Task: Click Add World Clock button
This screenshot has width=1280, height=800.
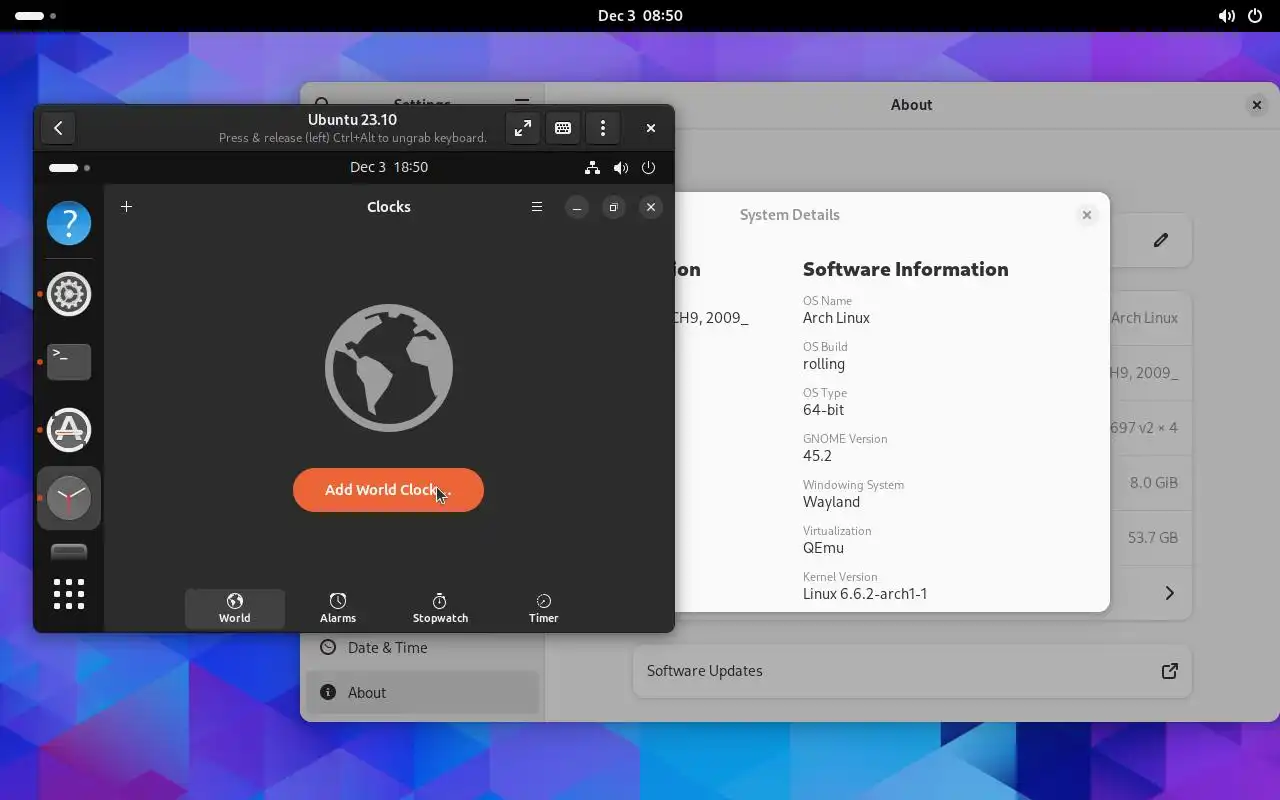Action: point(388,490)
